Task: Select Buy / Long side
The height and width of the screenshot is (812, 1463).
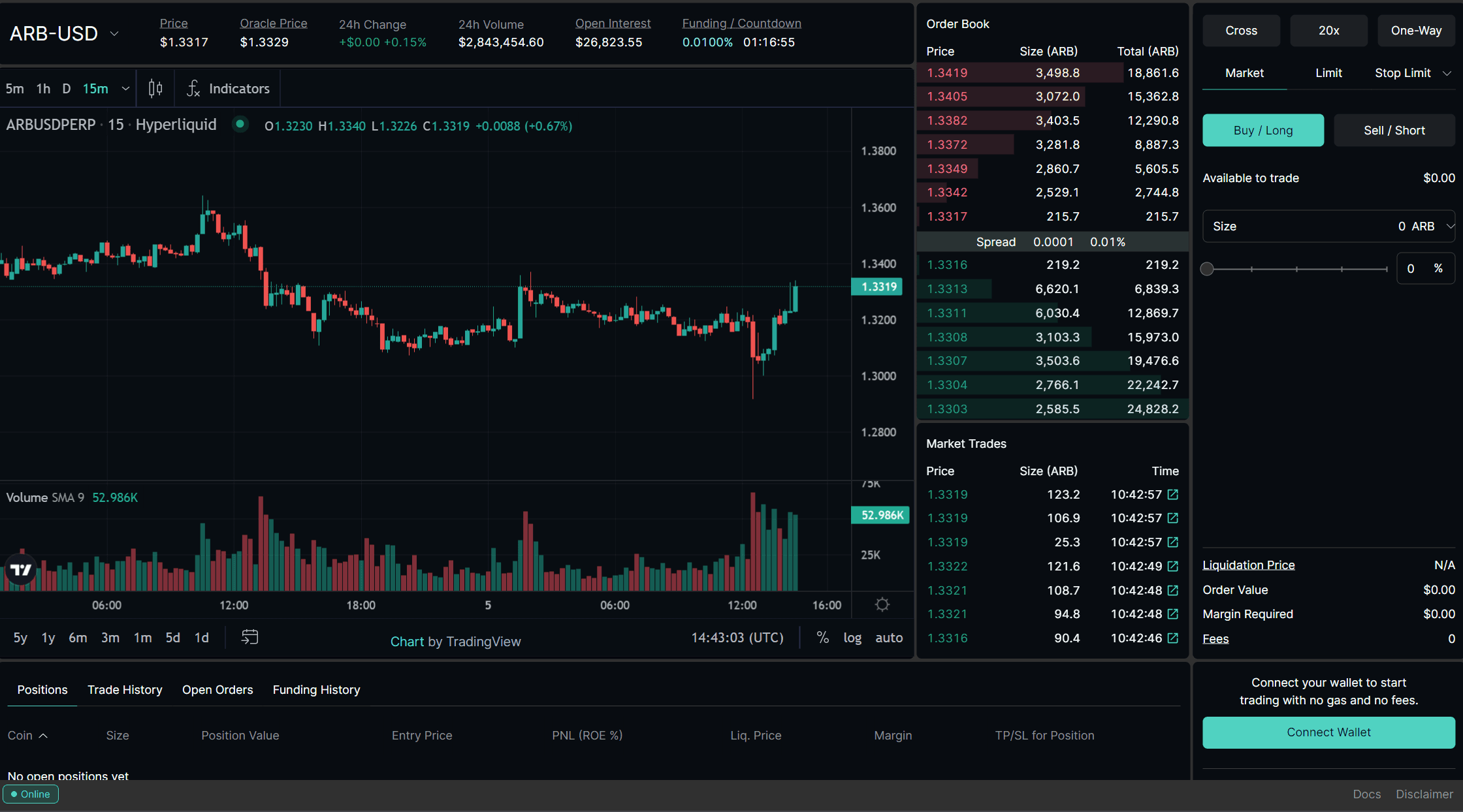Action: click(1263, 130)
